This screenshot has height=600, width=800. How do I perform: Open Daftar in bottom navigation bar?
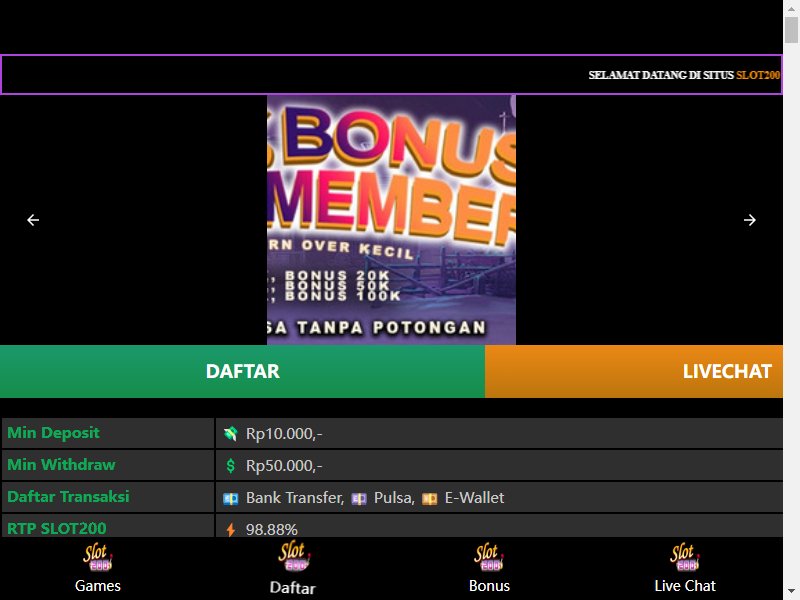click(293, 568)
